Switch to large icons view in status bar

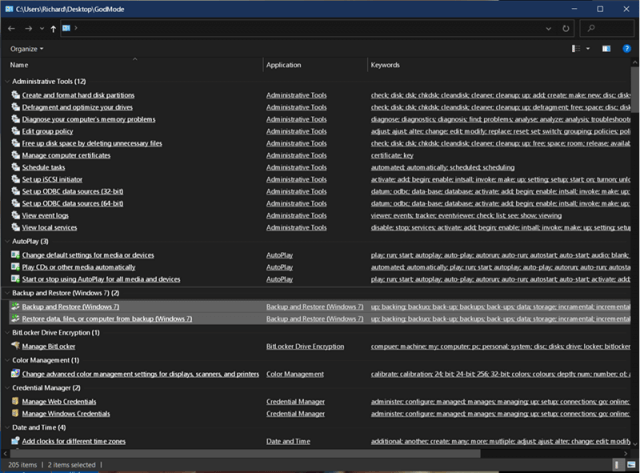(631, 465)
